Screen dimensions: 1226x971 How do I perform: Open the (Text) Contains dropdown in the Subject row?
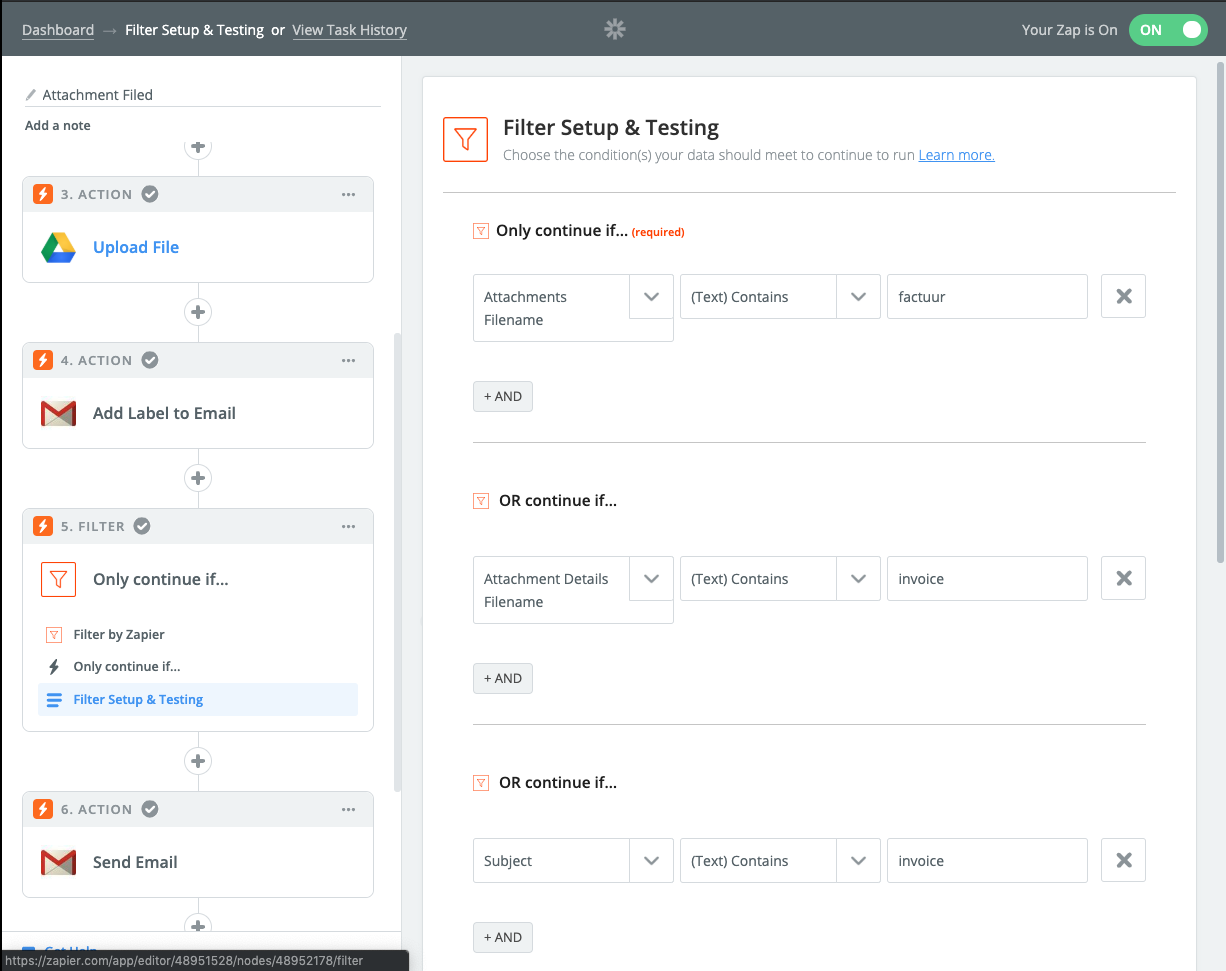tap(857, 861)
